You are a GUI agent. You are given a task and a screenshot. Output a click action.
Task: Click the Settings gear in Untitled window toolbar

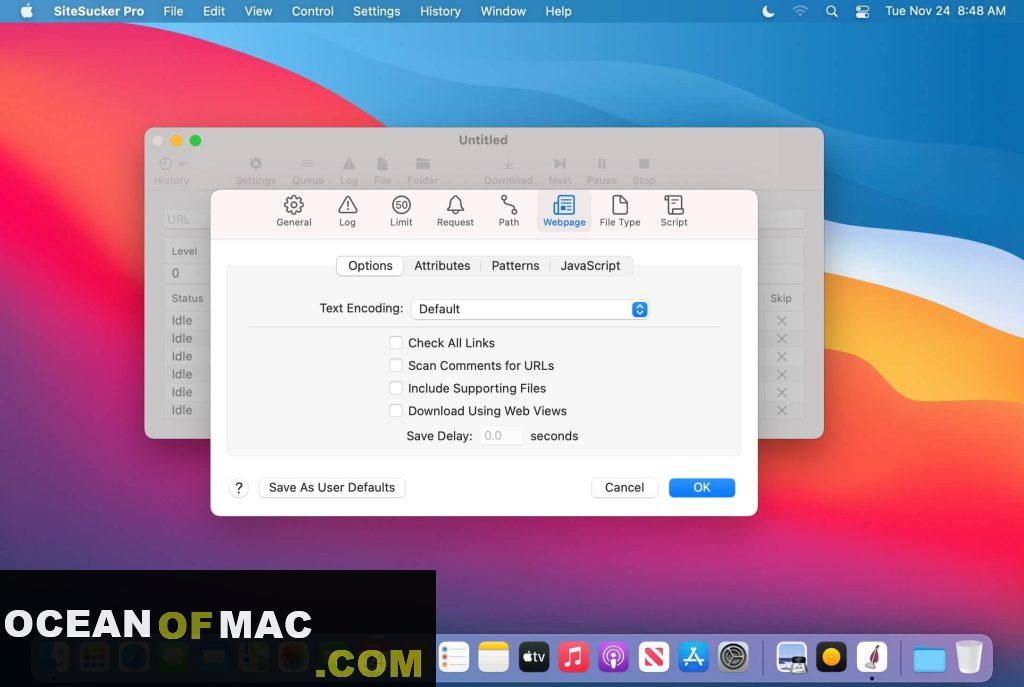pyautogui.click(x=256, y=164)
